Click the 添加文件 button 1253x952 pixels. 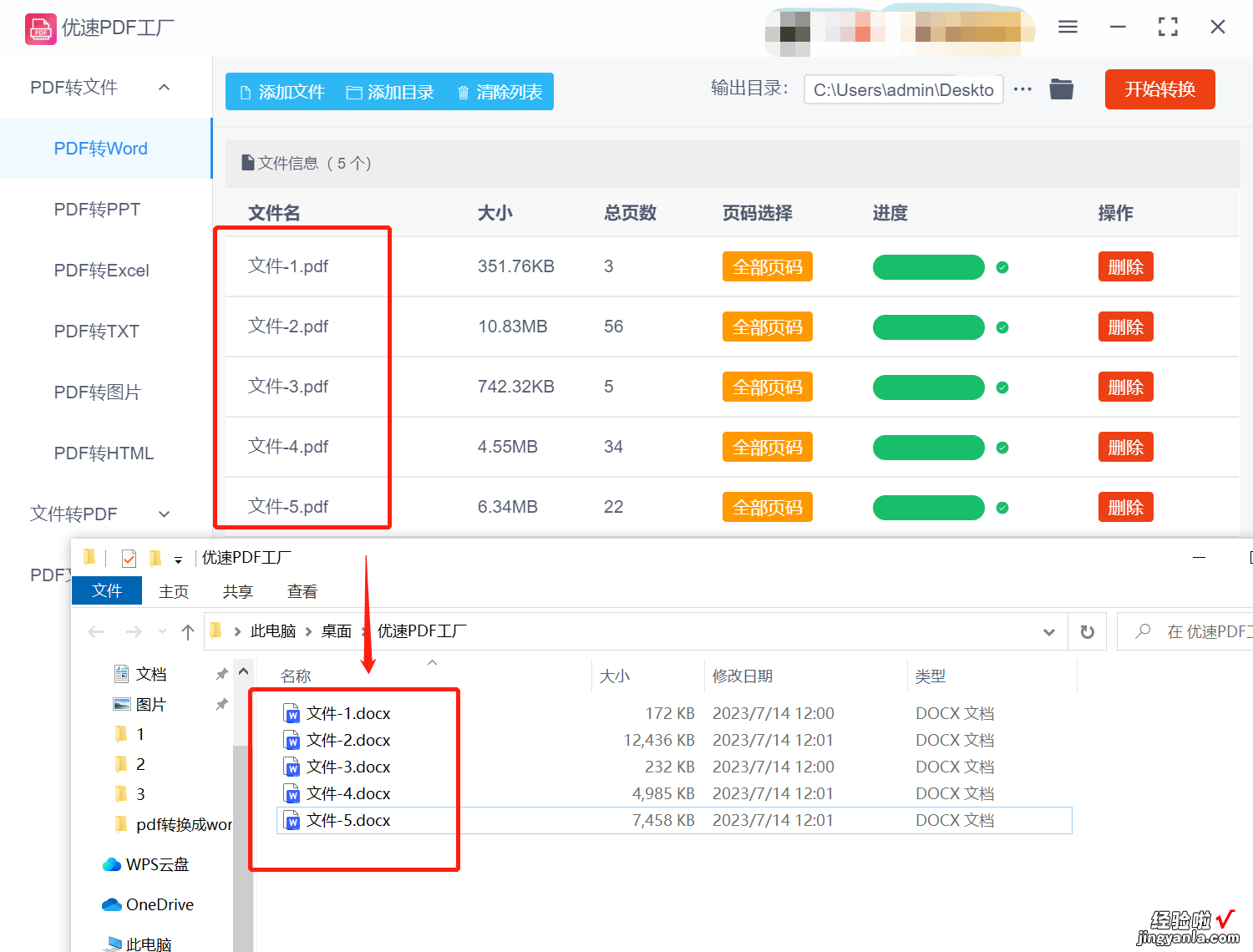[282, 92]
